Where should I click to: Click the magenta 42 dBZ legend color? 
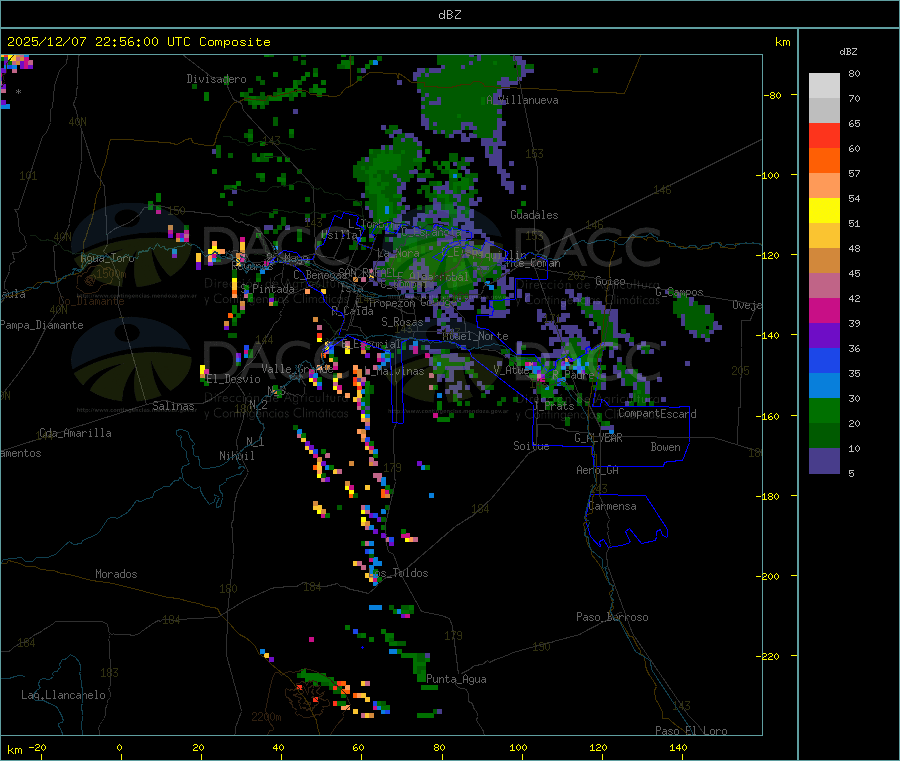click(x=824, y=310)
